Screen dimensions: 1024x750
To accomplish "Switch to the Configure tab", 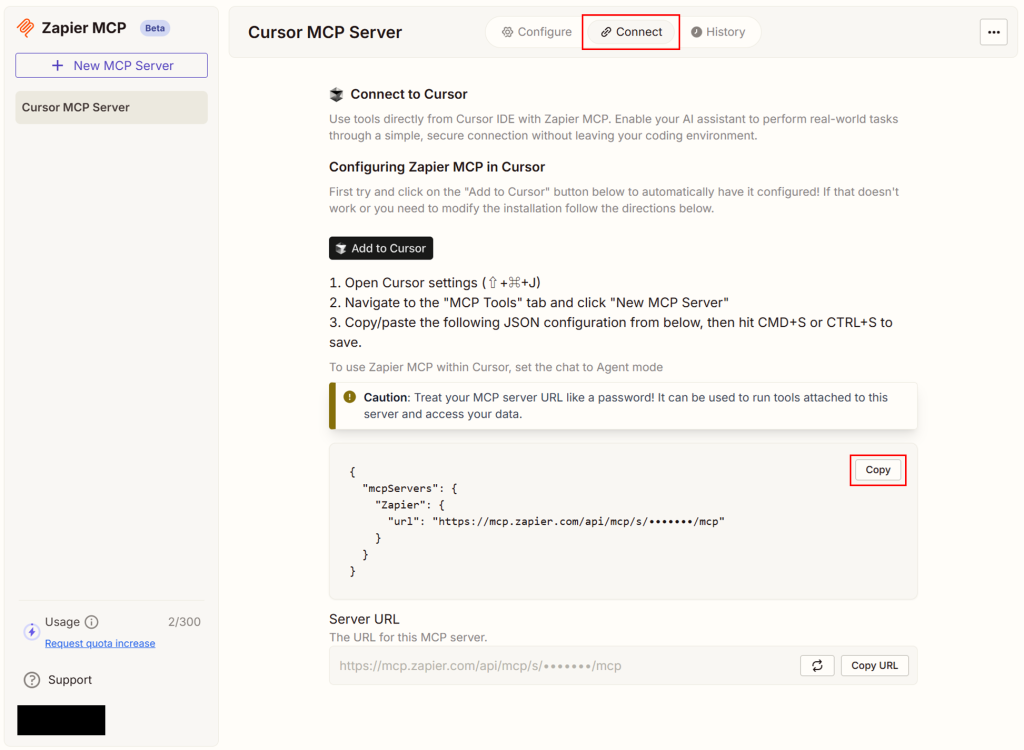I will point(537,32).
